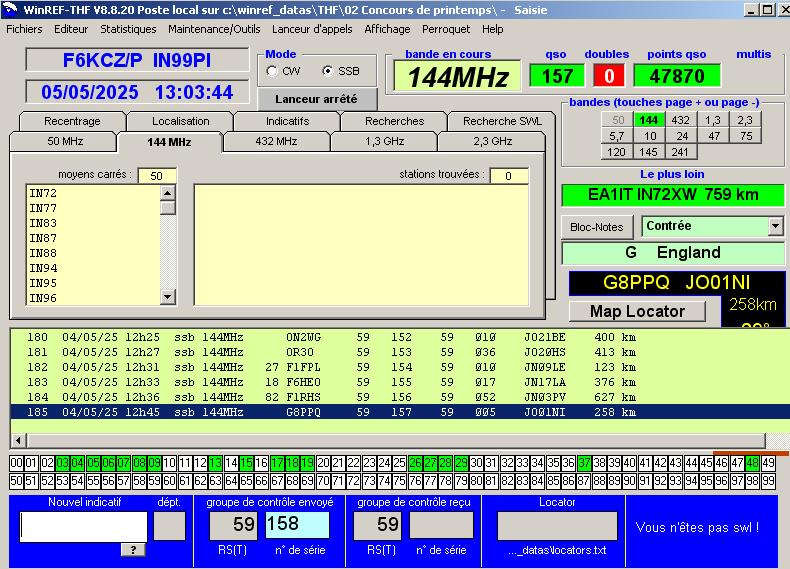
Task: Click the Lanceur arrêté button
Action: [x=317, y=99]
